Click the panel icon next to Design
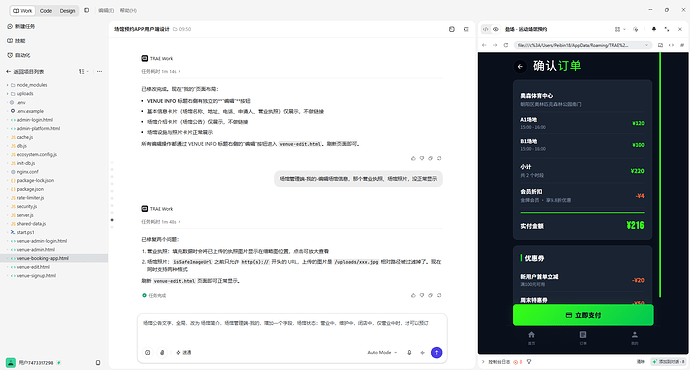 click(x=87, y=10)
